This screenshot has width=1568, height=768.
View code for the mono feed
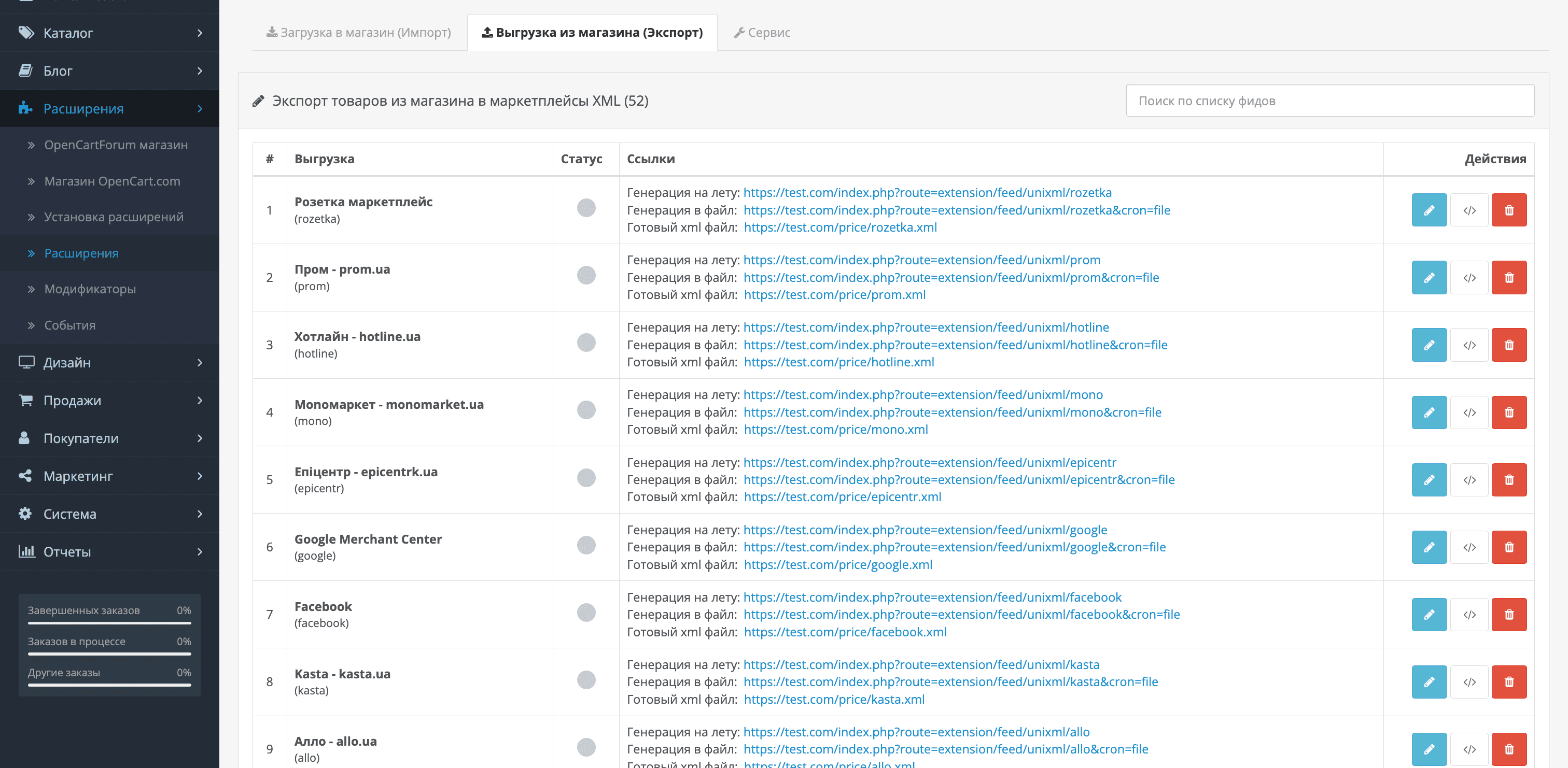tap(1469, 413)
